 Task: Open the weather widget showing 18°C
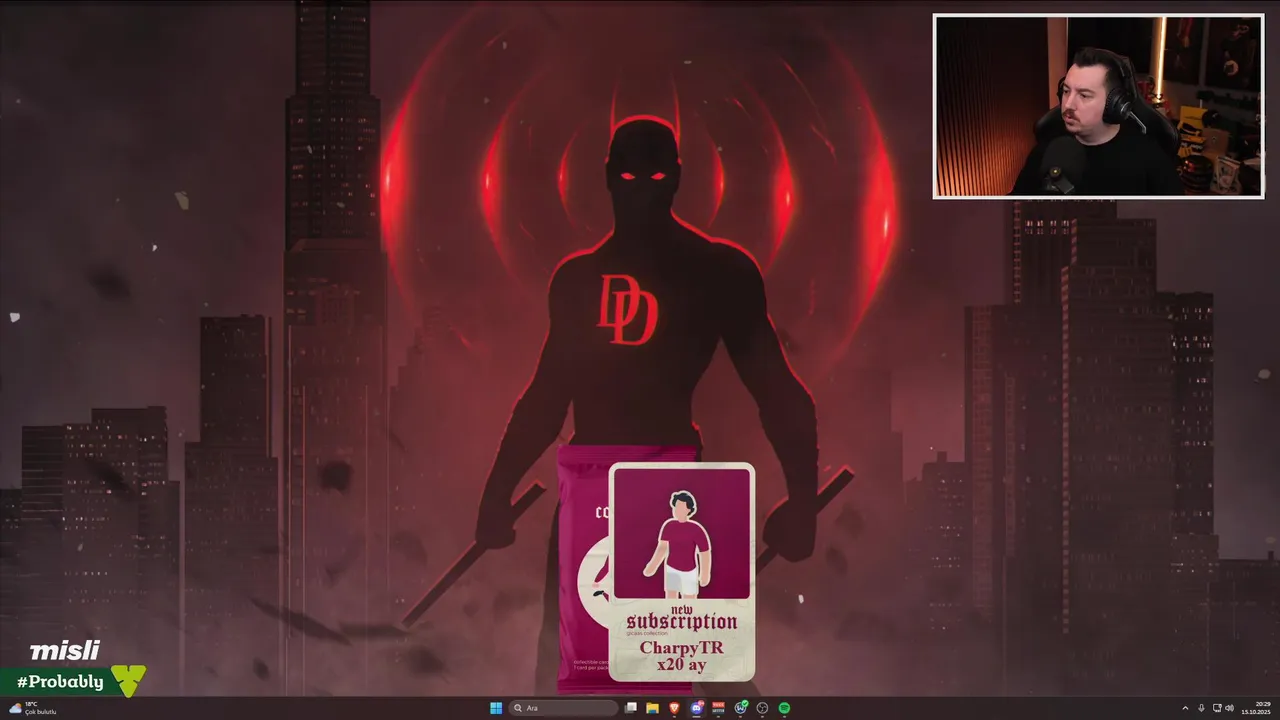coord(31,708)
